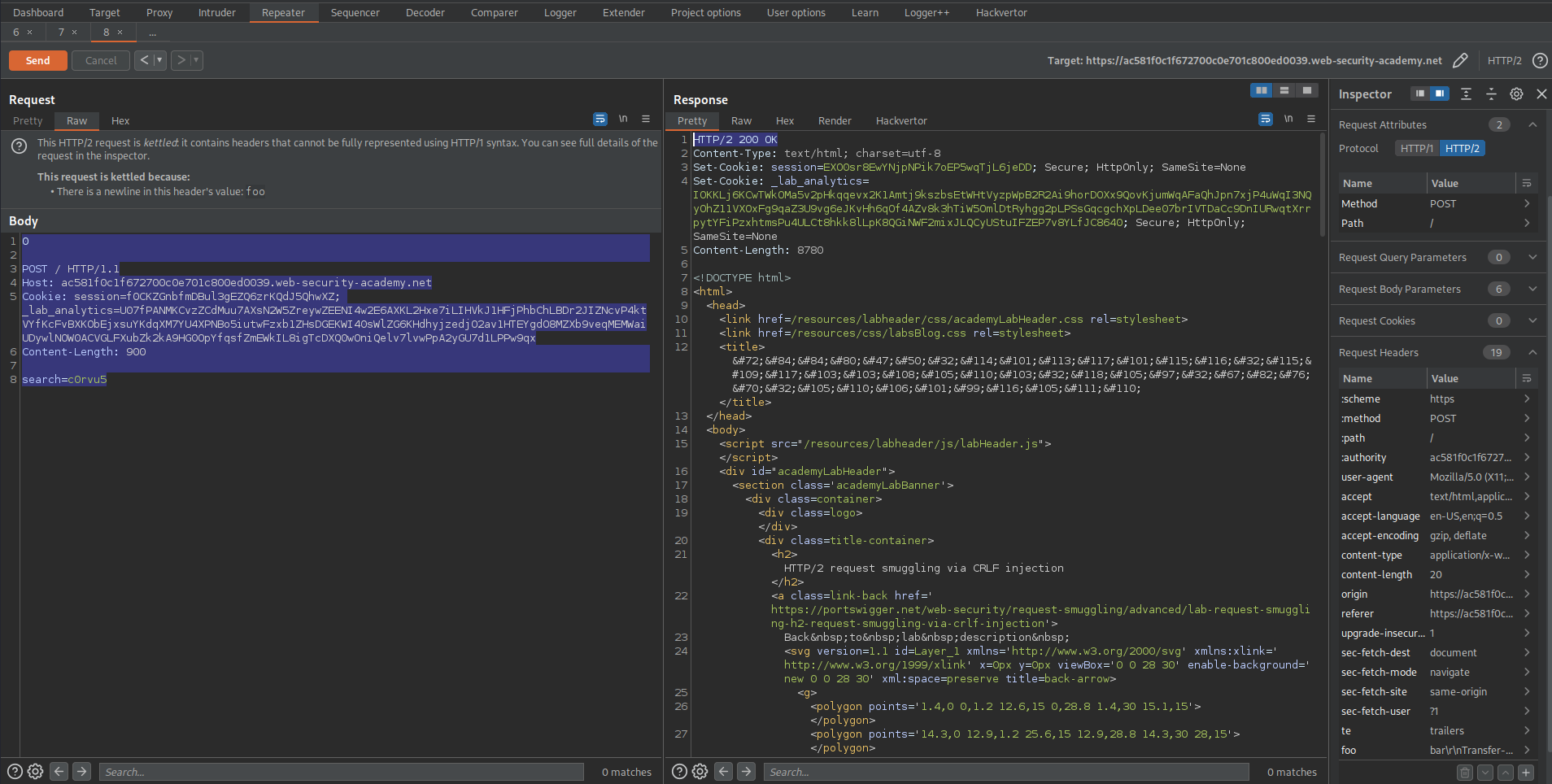Dock the Inspector panel on the left

click(x=1420, y=94)
